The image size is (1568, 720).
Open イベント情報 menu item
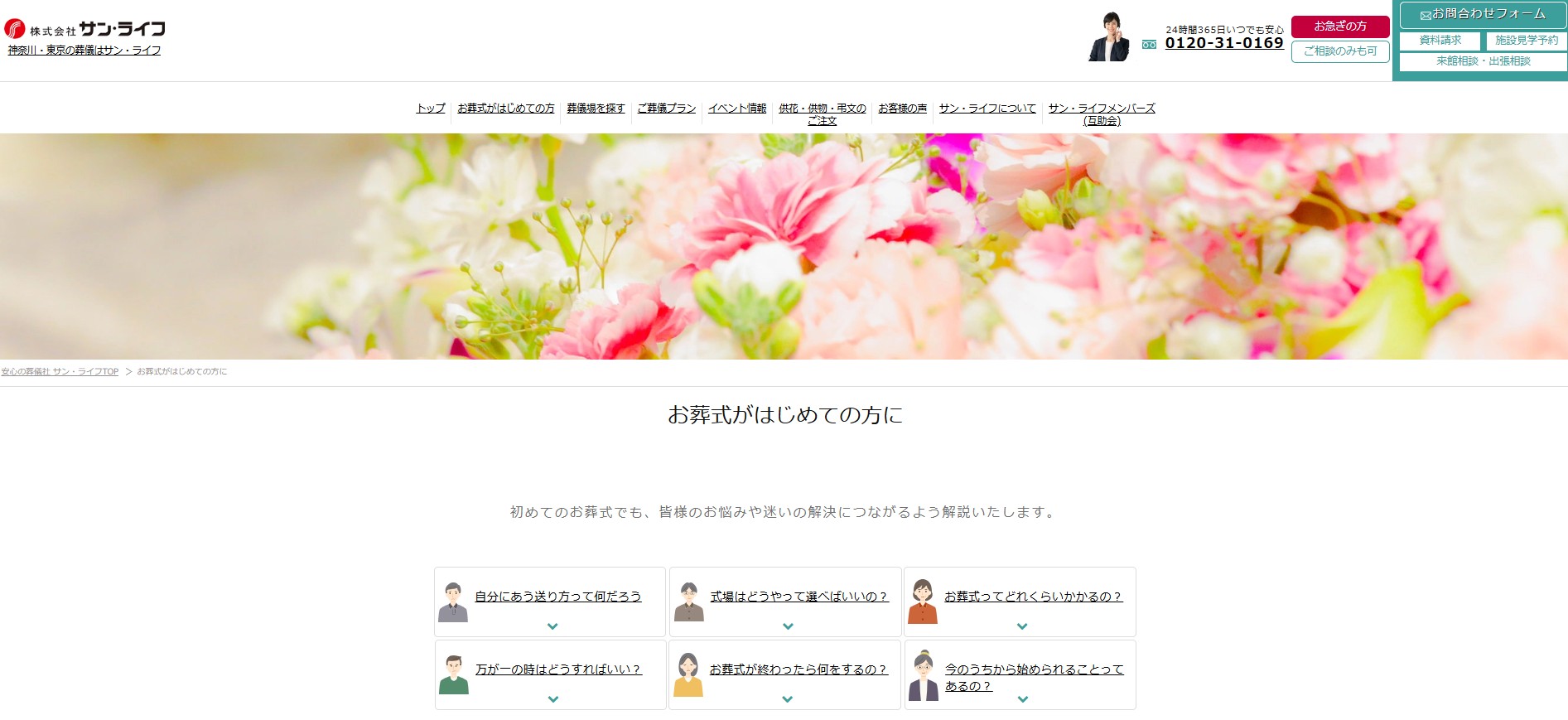(x=737, y=109)
